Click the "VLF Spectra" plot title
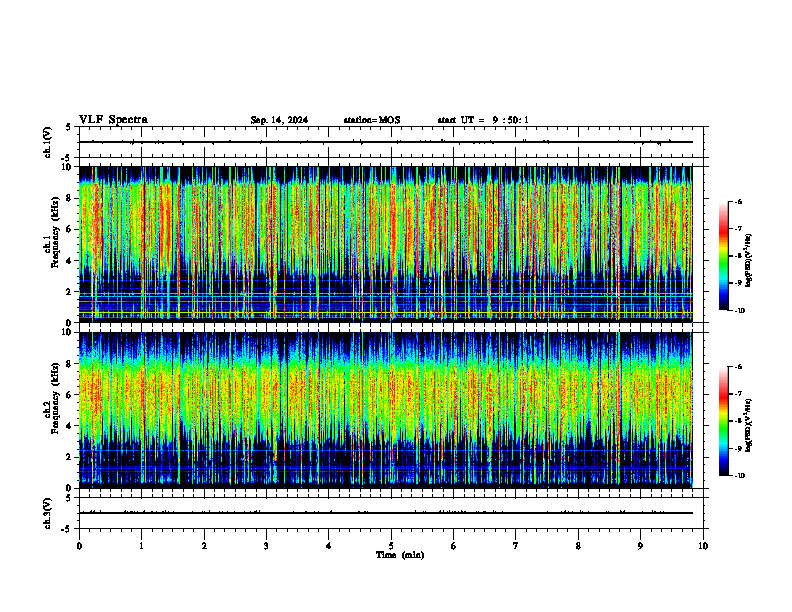This screenshot has height=612, width=792. tap(113, 120)
